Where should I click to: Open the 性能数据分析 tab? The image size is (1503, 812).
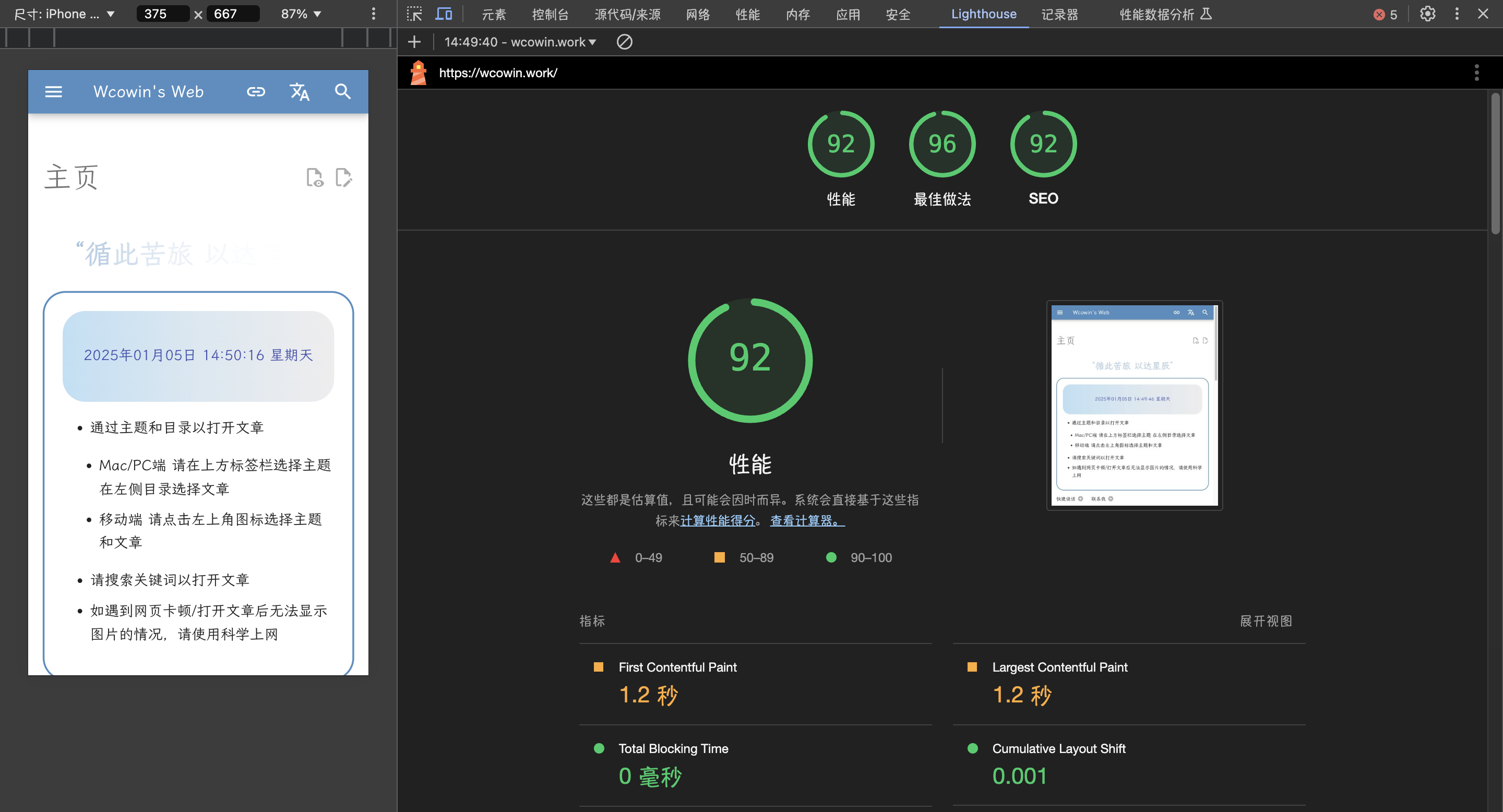point(1165,15)
